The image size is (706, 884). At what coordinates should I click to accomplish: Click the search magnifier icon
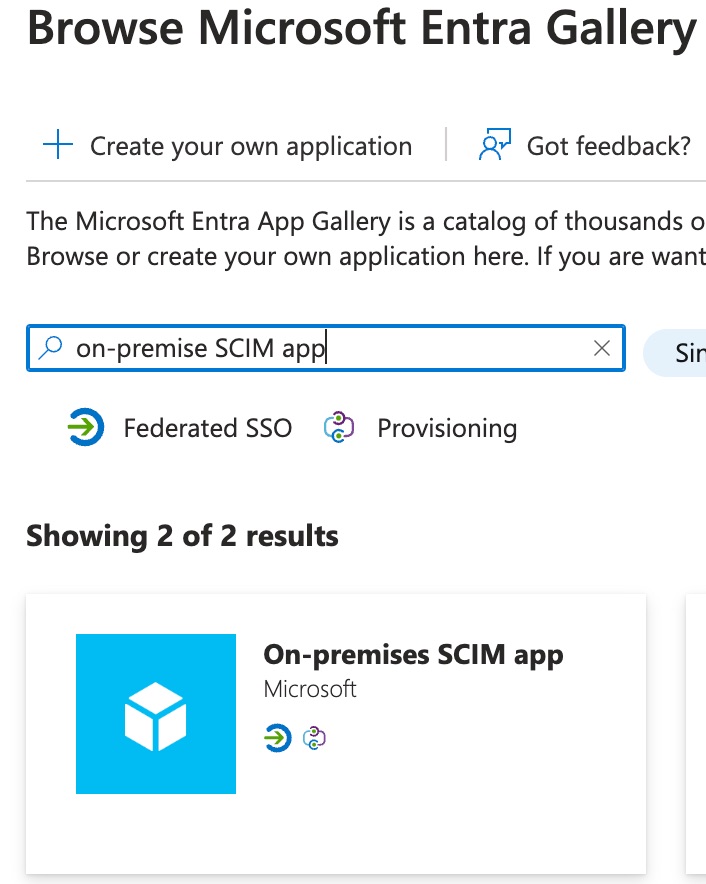[49, 348]
